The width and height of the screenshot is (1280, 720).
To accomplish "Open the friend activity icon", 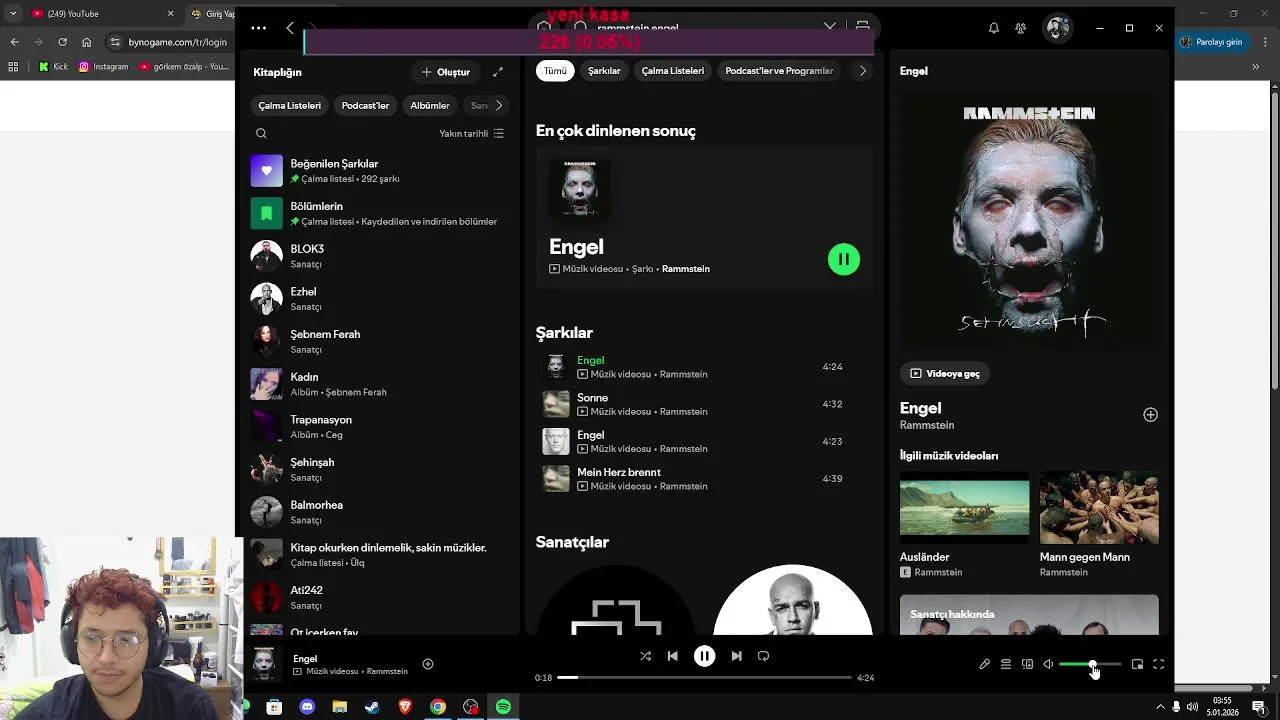I will click(1020, 28).
